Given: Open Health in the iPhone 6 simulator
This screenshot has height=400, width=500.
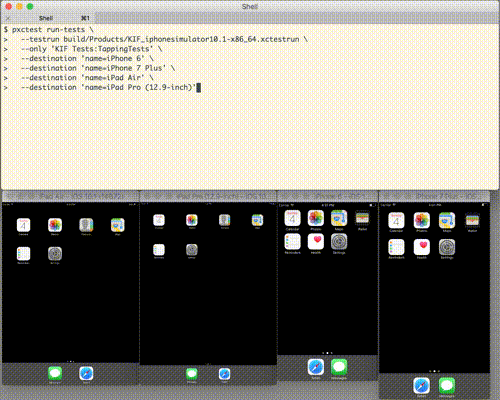Looking at the screenshot, I should pos(316,242).
